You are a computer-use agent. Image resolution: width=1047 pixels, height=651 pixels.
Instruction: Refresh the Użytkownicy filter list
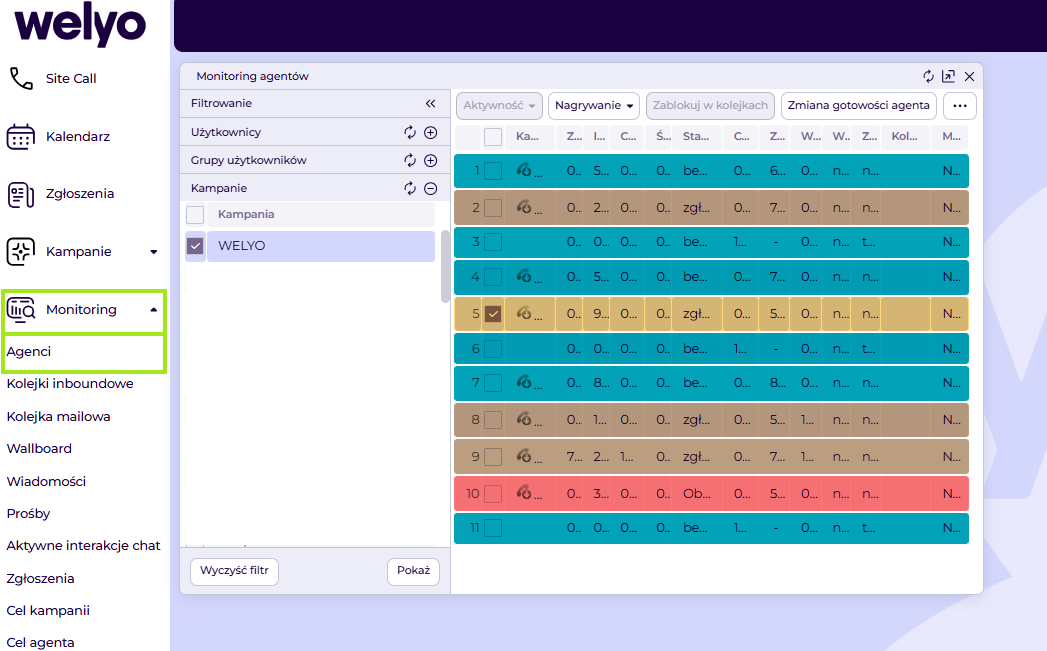click(410, 132)
